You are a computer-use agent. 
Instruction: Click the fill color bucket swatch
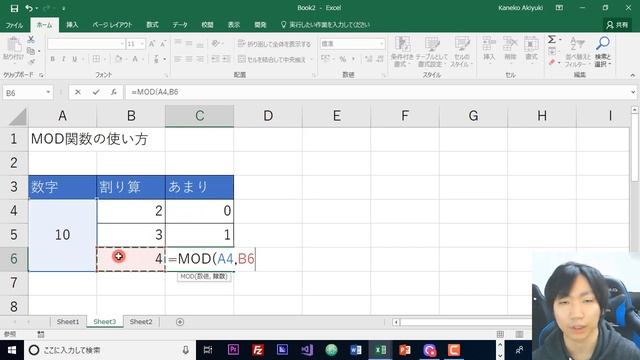(x=118, y=60)
